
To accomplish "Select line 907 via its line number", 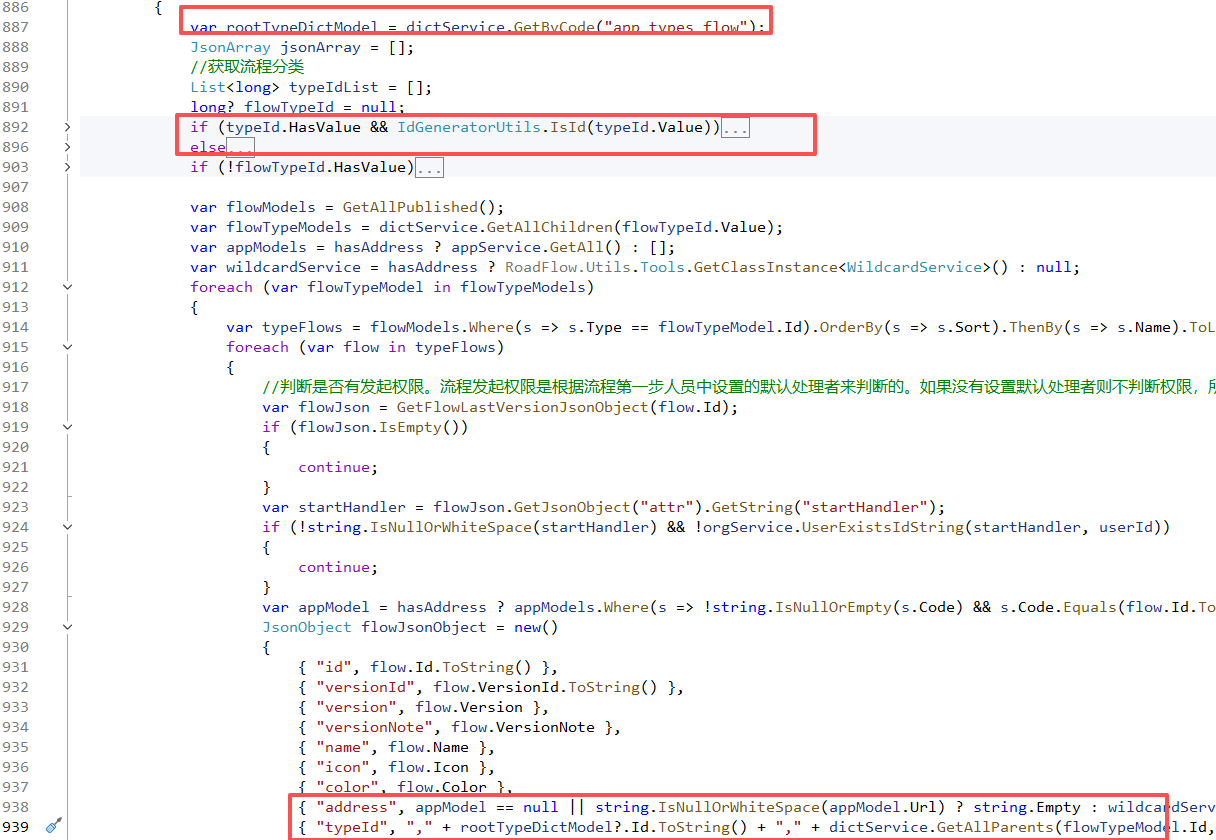I will [x=15, y=187].
